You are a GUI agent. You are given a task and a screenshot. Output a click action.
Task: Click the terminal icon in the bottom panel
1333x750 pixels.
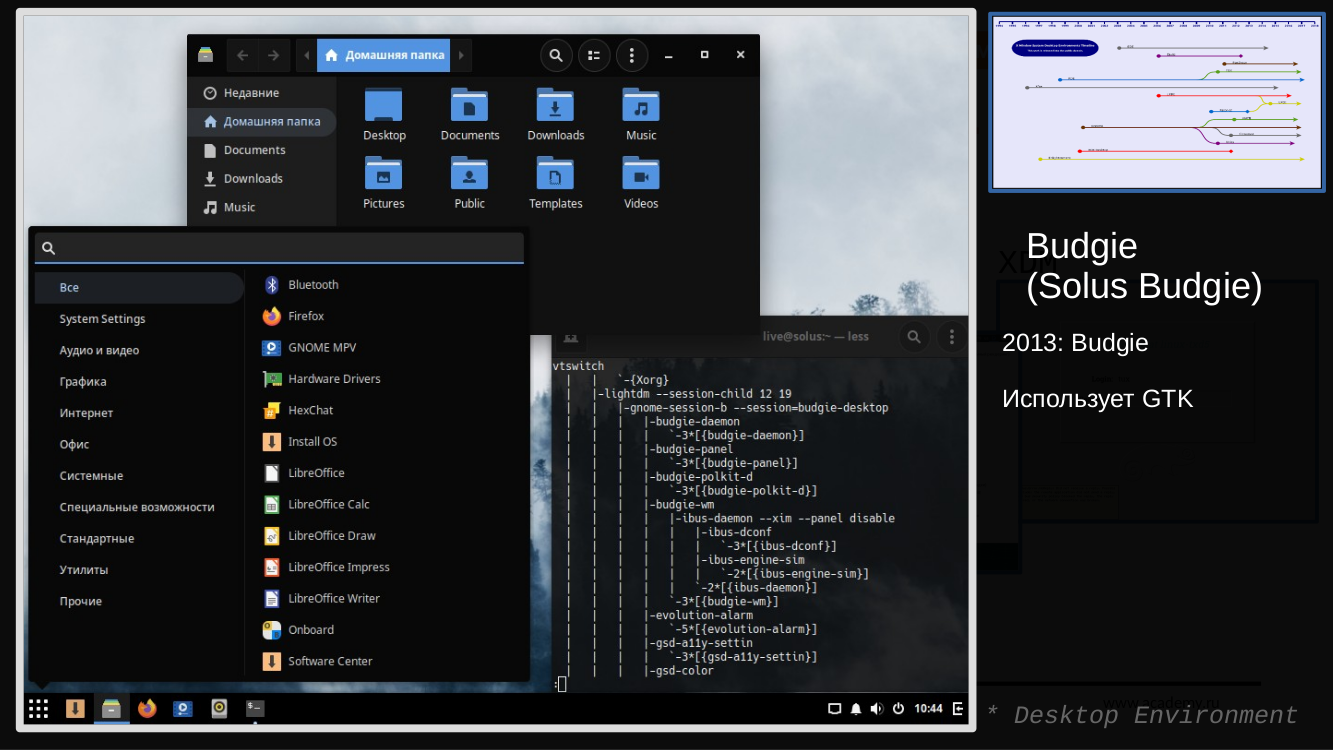point(255,709)
